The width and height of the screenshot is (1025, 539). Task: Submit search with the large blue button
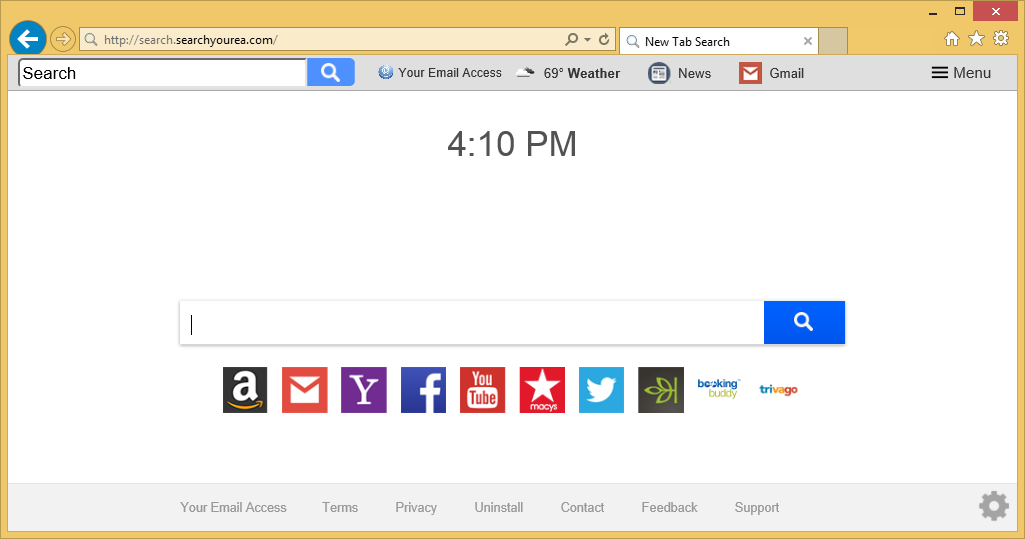(804, 323)
